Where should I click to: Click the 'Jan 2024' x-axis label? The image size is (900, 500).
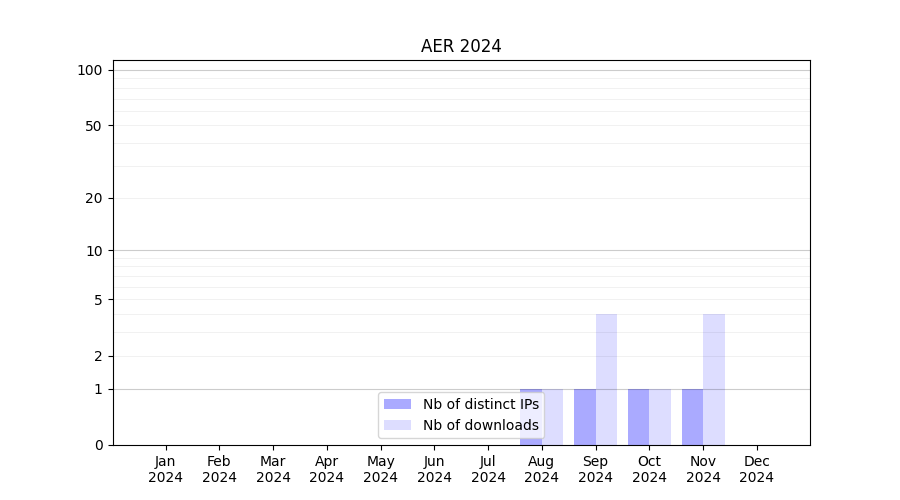tap(165, 469)
